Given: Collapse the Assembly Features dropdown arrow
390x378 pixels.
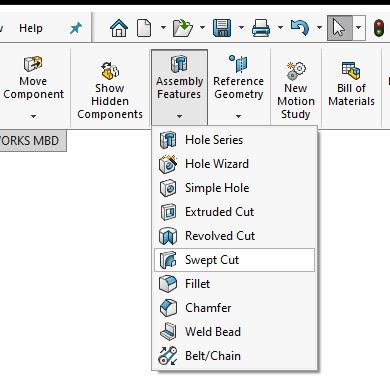Looking at the screenshot, I should pos(179,116).
